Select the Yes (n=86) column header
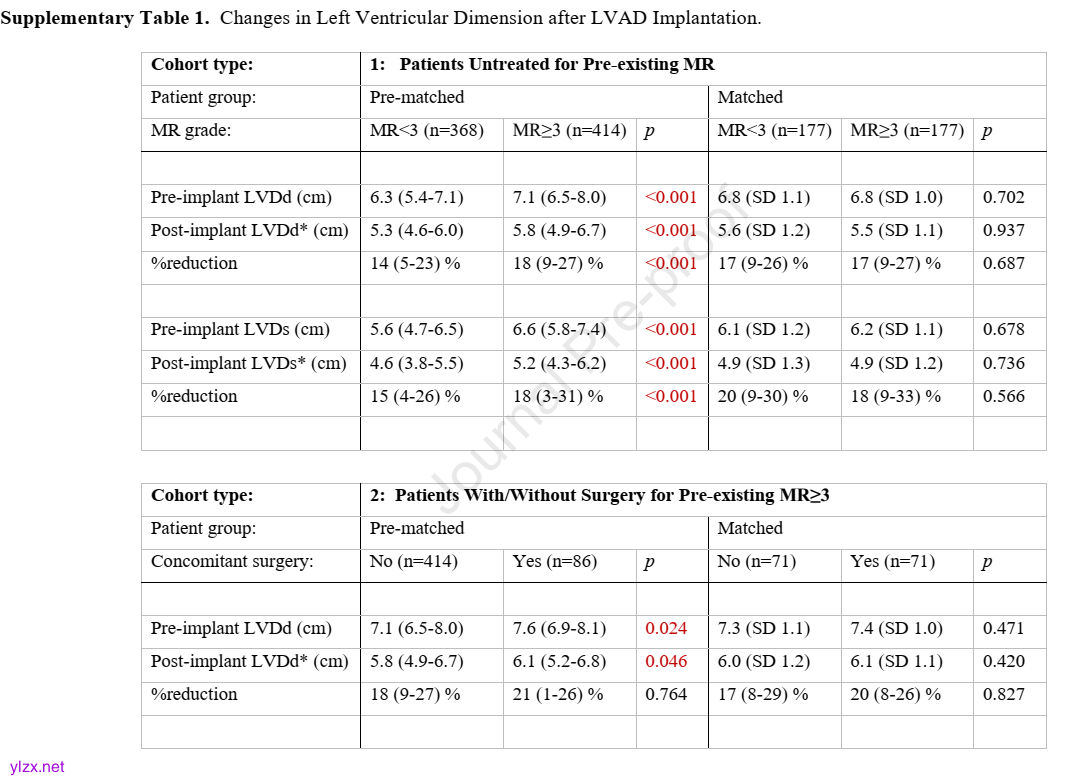 coord(554,562)
